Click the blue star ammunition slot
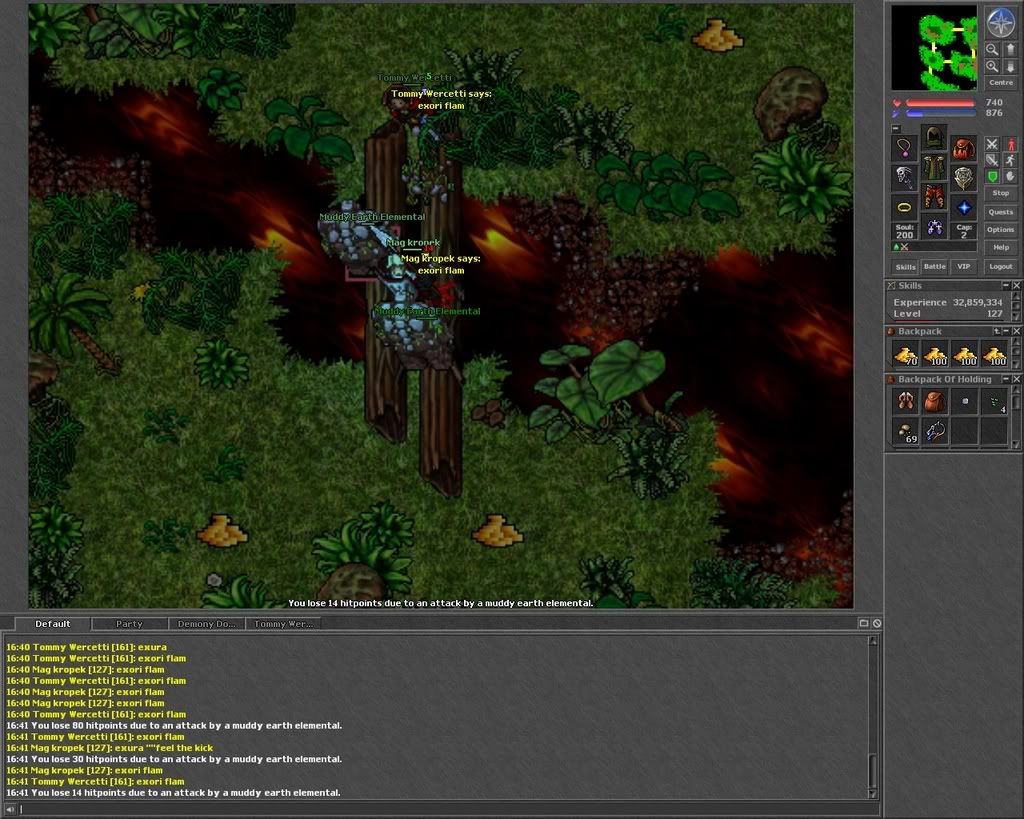The width and height of the screenshot is (1024, 819). tap(963, 208)
